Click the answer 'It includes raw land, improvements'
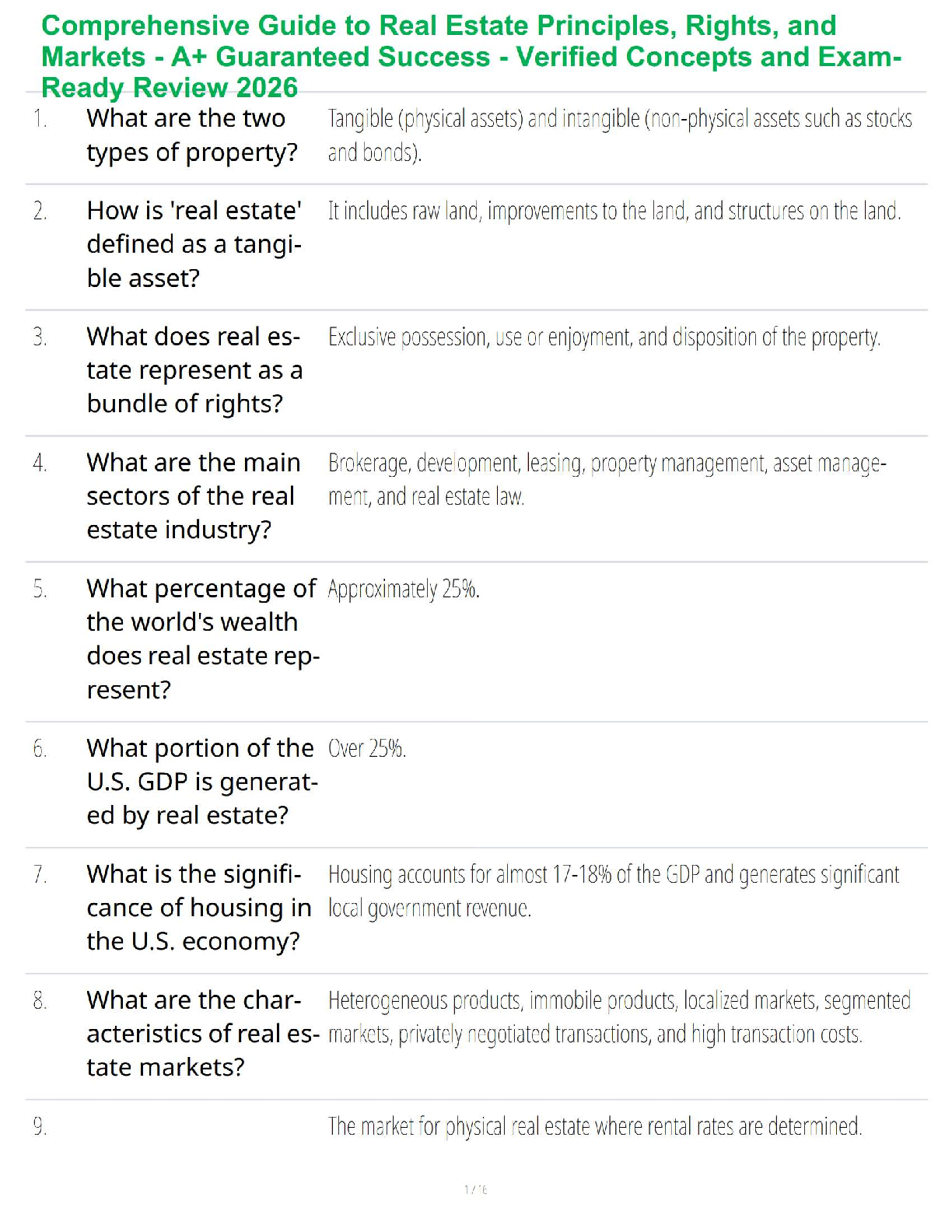The width and height of the screenshot is (952, 1232). (614, 212)
